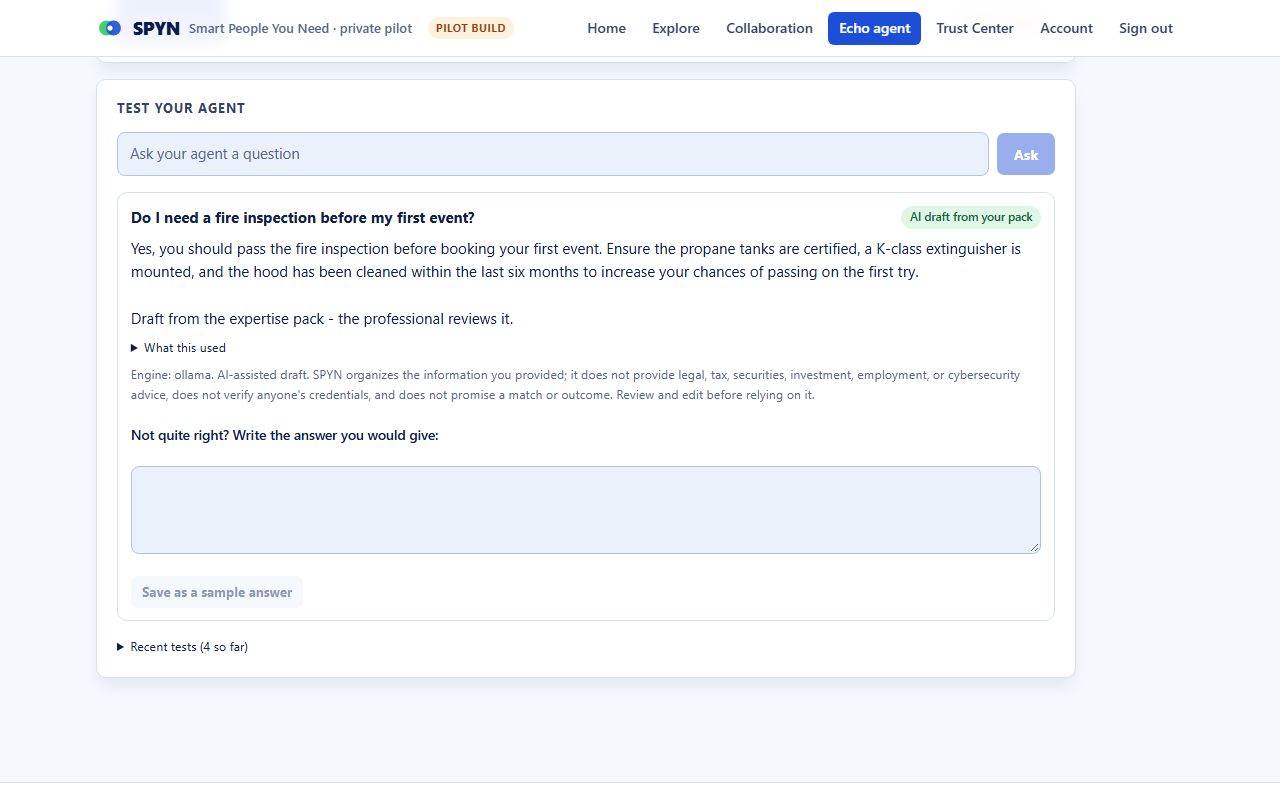Viewport: 1280px width, 800px height.
Task: Select the Echo agent tab
Action: pos(874,28)
